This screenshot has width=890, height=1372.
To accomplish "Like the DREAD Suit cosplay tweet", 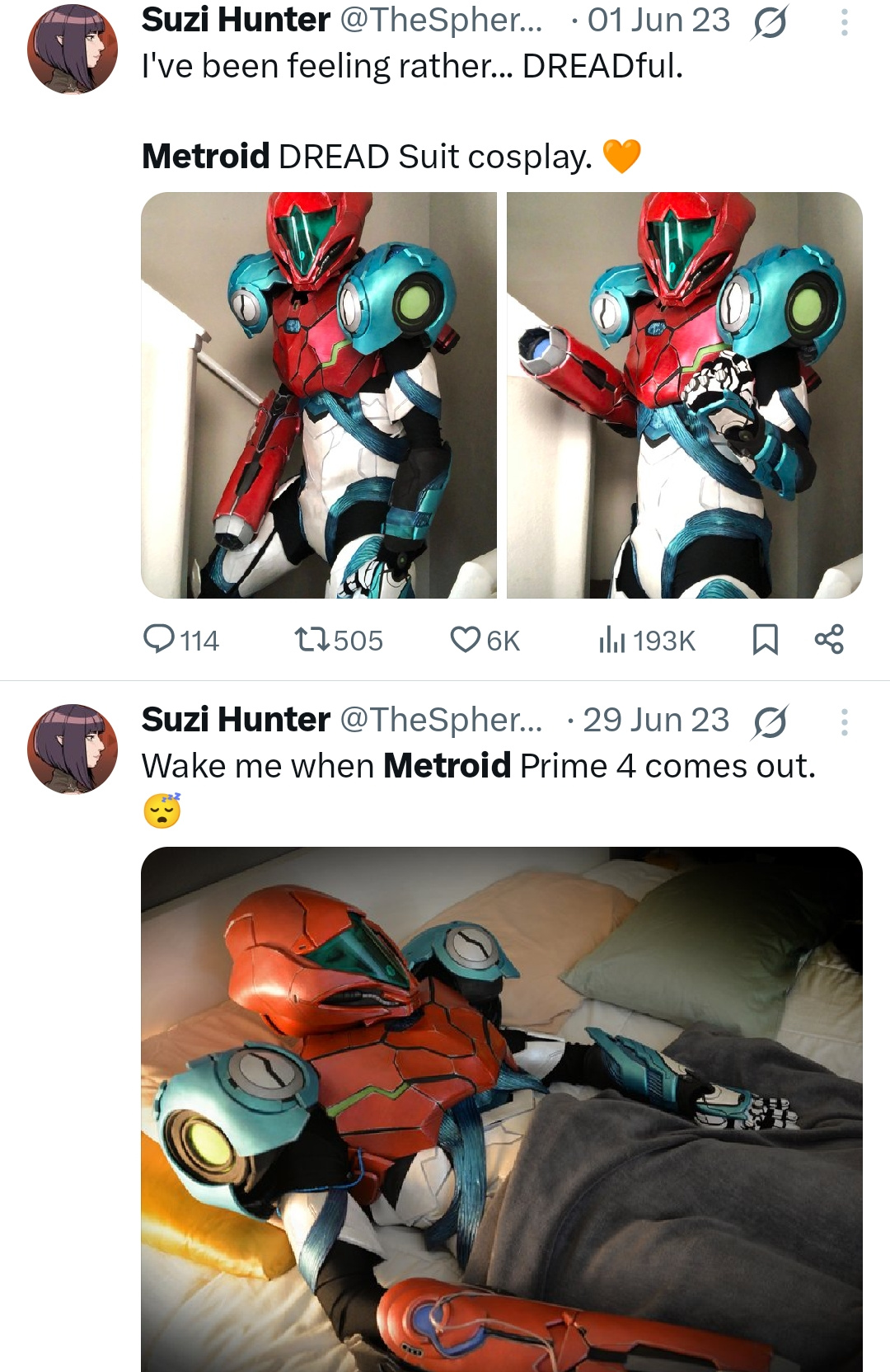I will (x=485, y=640).
